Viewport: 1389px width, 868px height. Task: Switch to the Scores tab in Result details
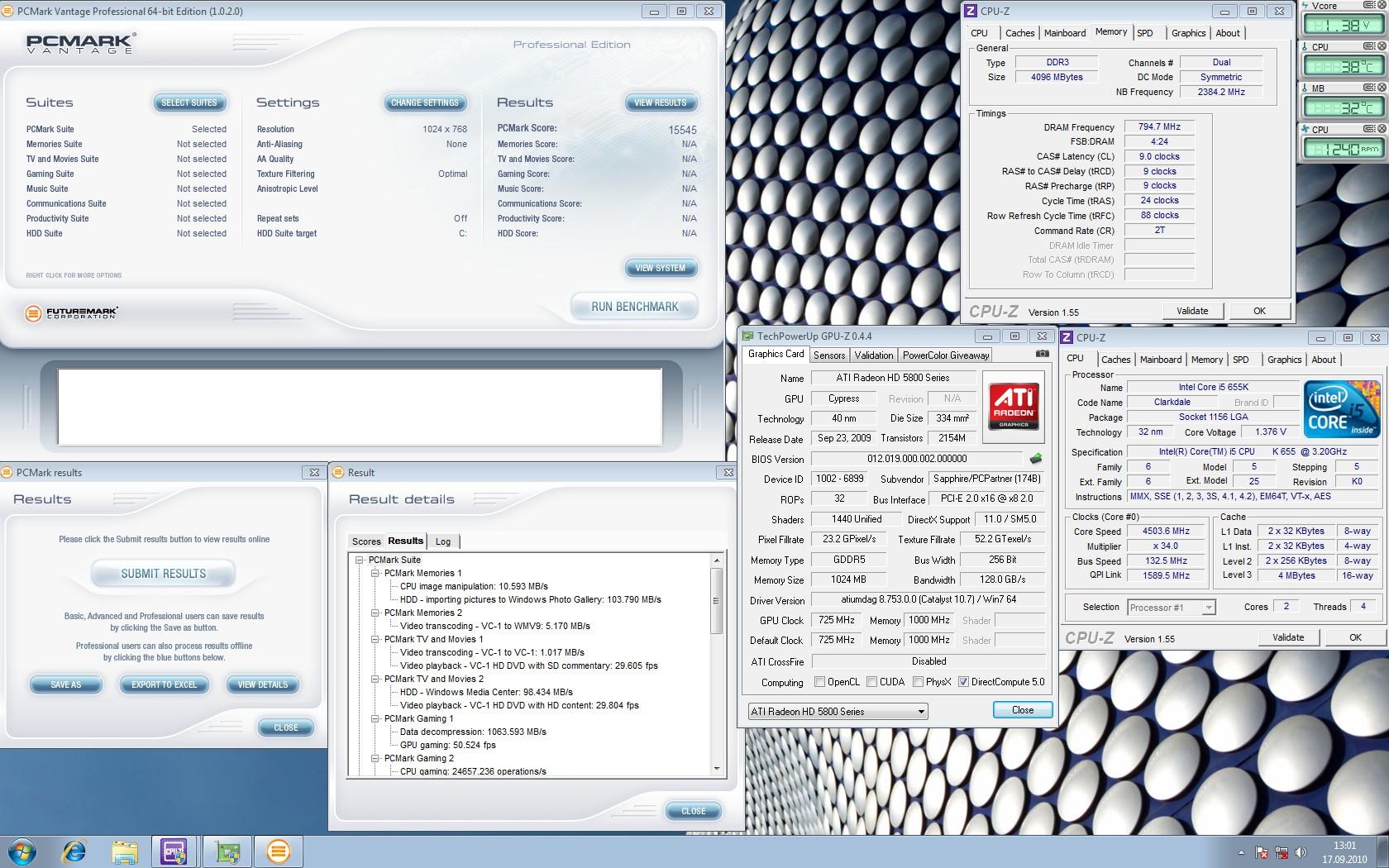pyautogui.click(x=366, y=541)
